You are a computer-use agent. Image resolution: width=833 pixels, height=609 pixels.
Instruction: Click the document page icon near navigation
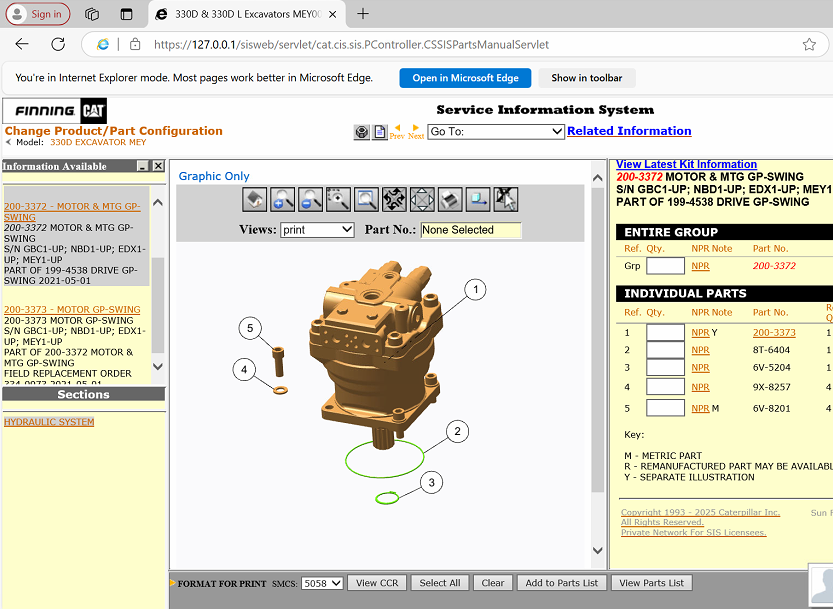[379, 131]
